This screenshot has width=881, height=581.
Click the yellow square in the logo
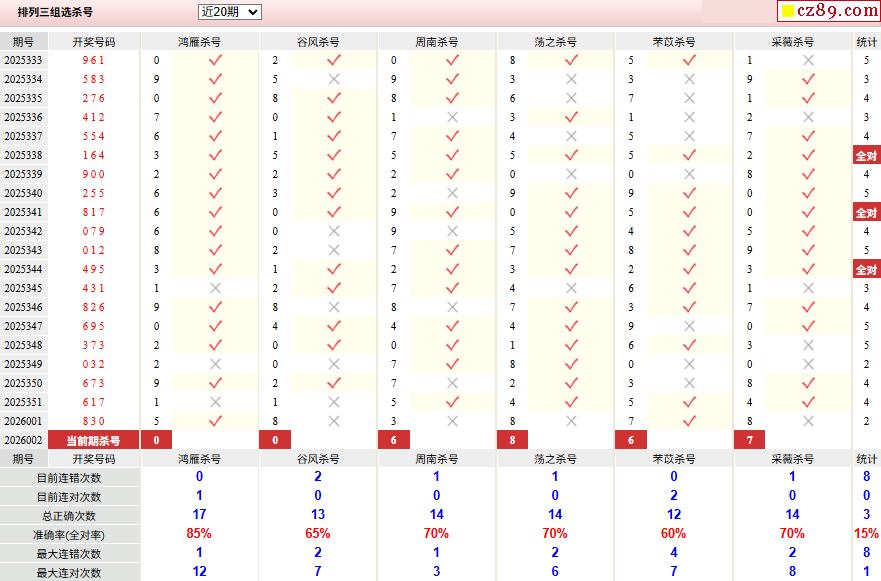788,11
